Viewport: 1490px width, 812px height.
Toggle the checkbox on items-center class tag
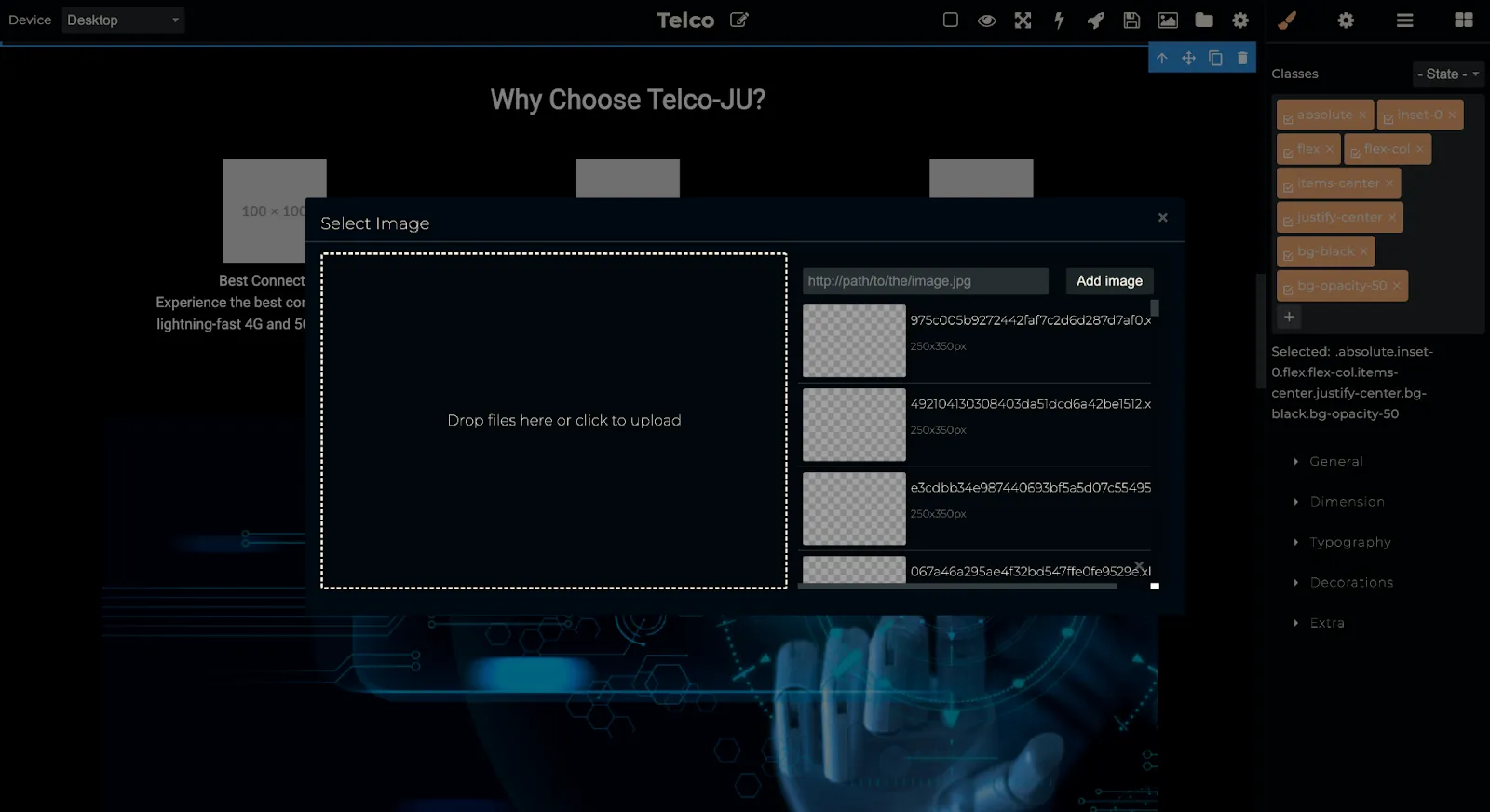click(x=1288, y=187)
